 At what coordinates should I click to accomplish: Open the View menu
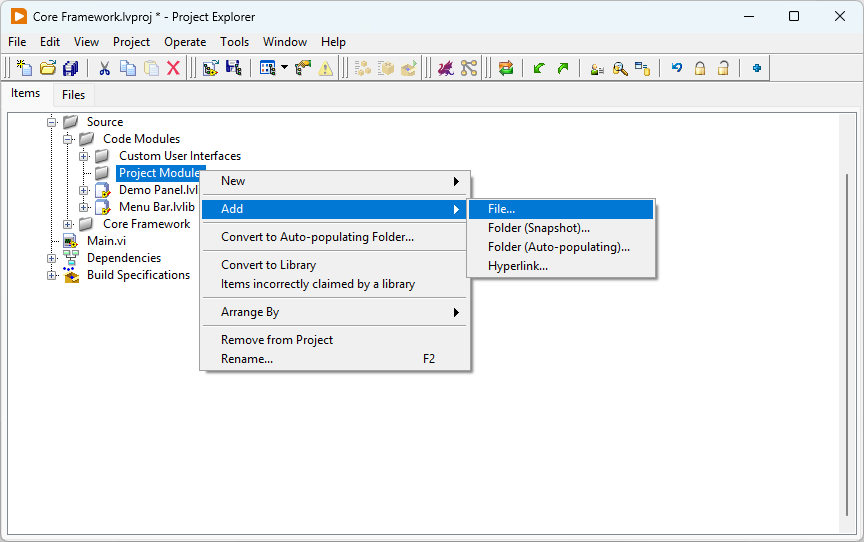click(87, 42)
